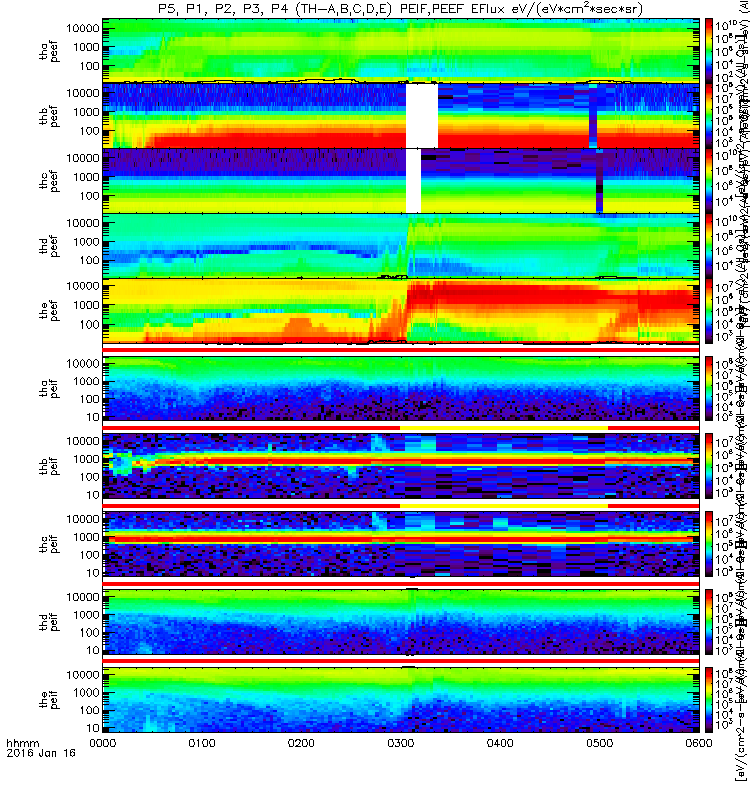Click the the peef spectrogram panel

(401, 311)
